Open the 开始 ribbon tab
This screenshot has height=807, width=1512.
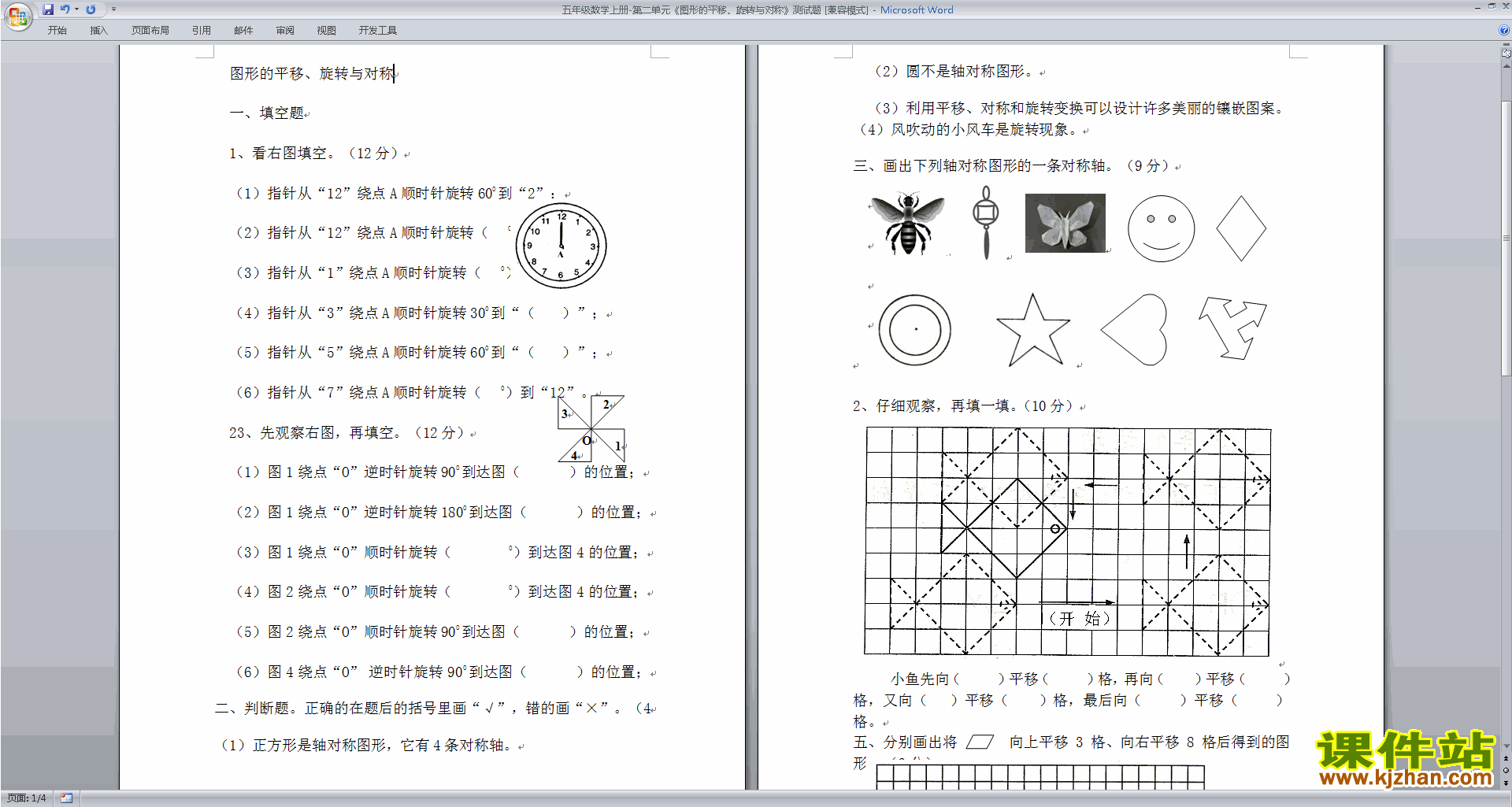(x=57, y=31)
